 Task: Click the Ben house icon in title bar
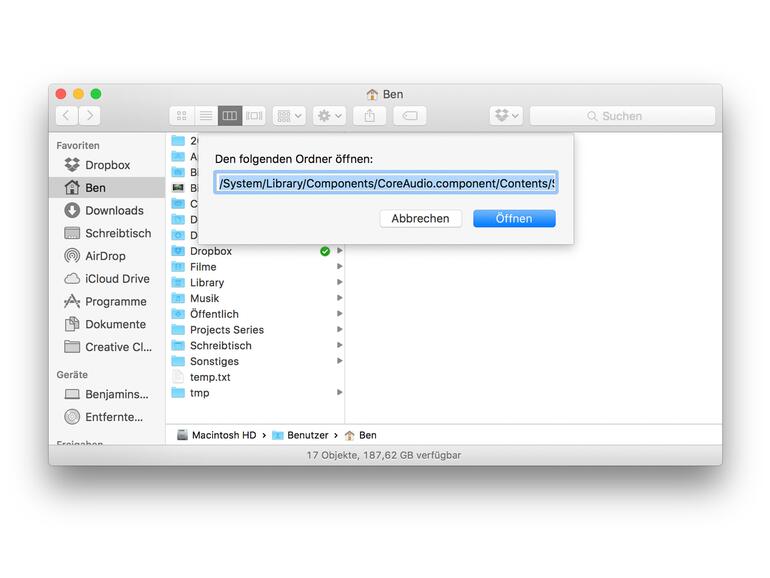coord(372,94)
